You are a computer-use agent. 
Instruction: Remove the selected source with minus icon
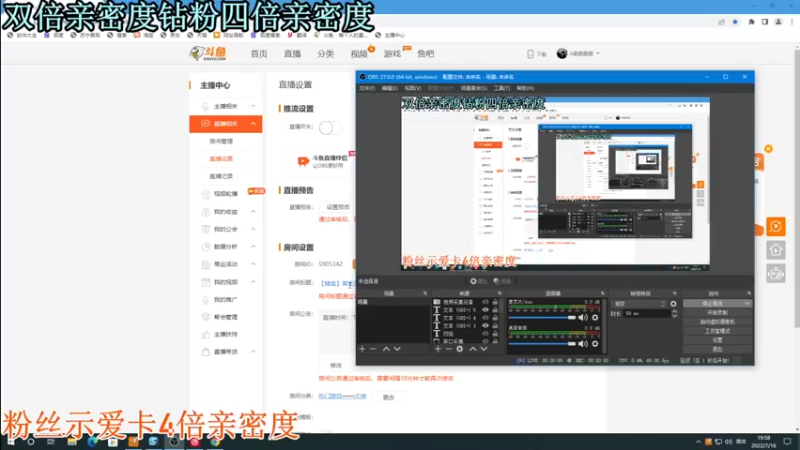point(448,349)
